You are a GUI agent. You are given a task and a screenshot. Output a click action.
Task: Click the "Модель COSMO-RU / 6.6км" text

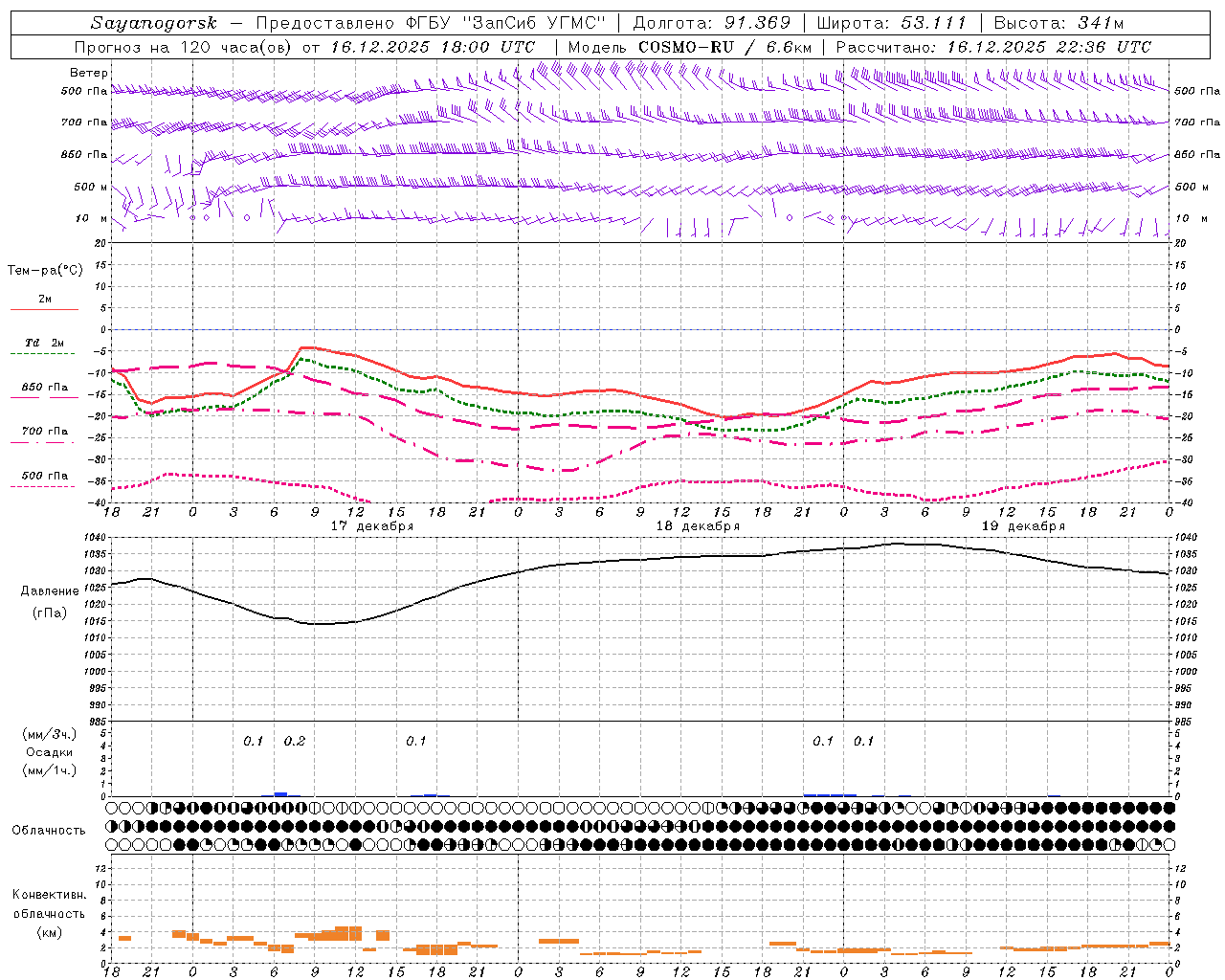point(689,47)
